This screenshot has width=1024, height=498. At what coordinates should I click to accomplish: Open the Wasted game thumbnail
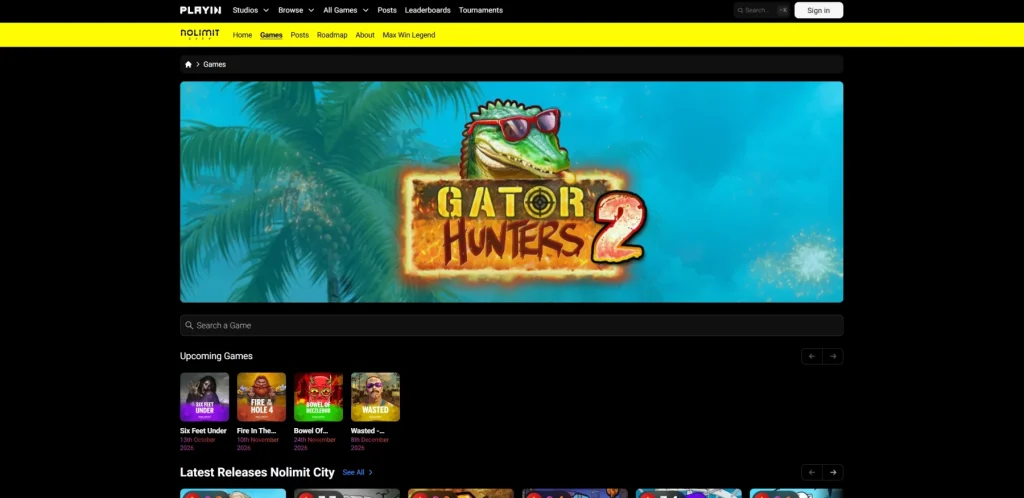coord(375,397)
